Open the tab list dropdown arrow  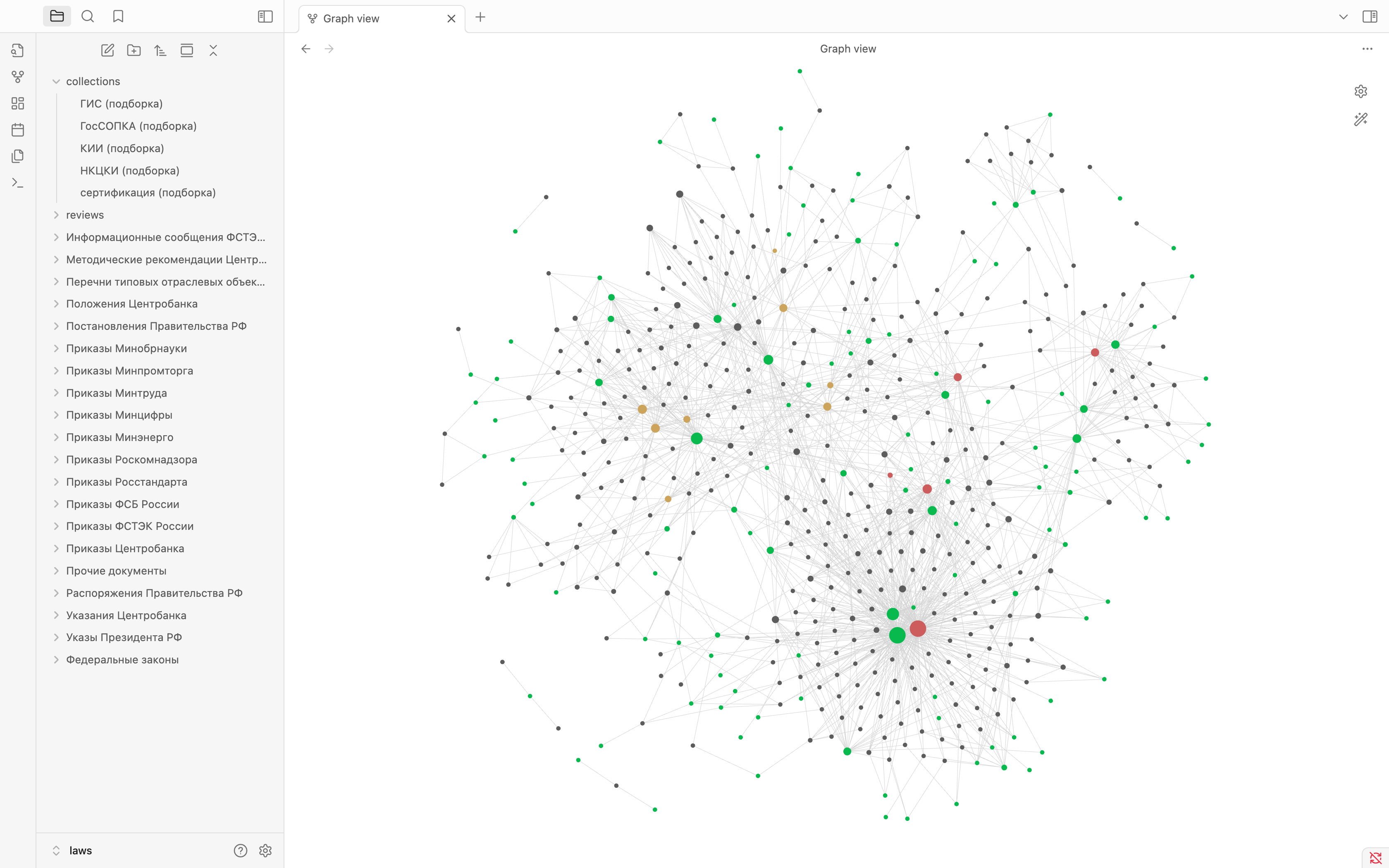tap(1343, 17)
